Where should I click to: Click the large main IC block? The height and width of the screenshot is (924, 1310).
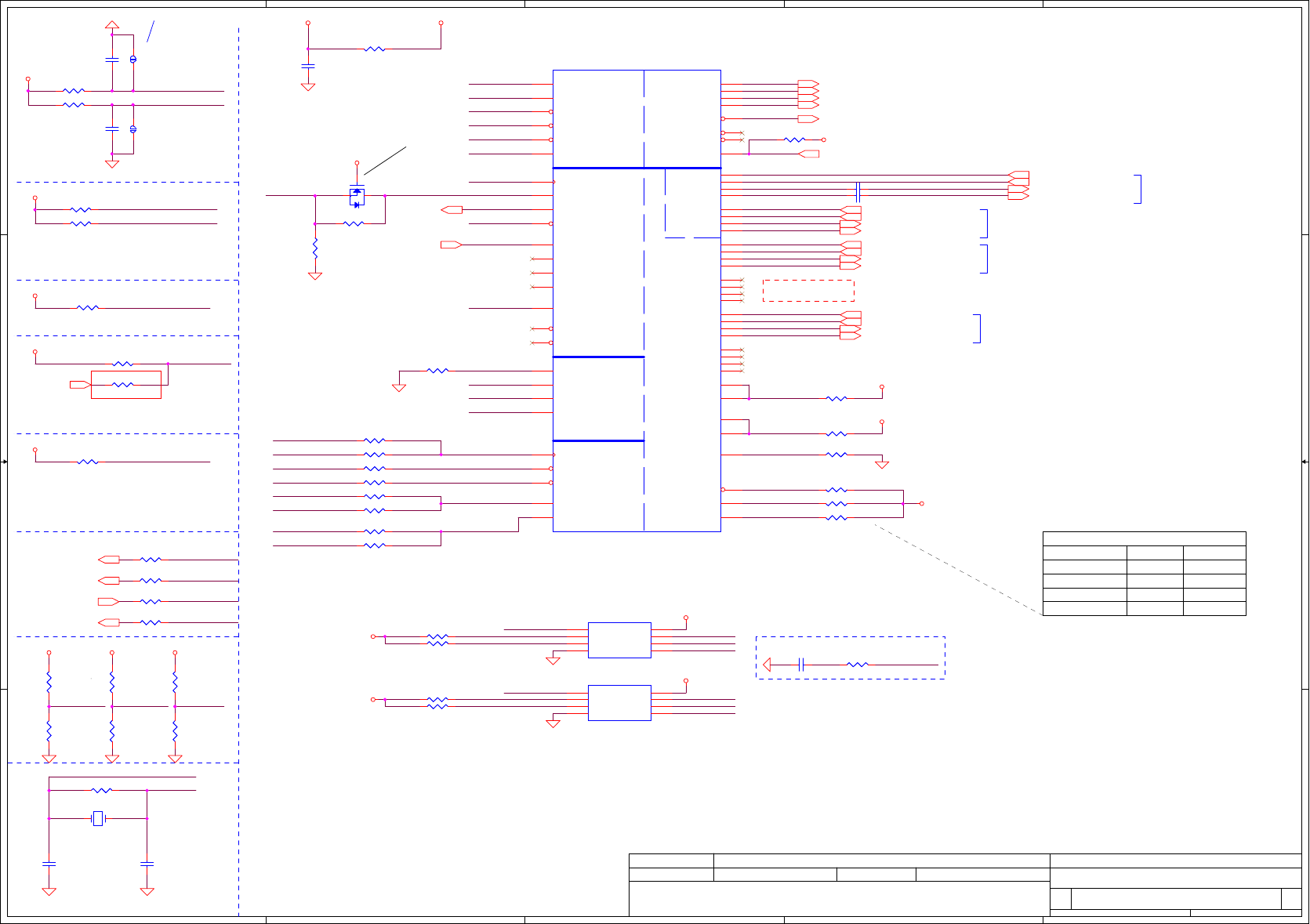(637, 301)
